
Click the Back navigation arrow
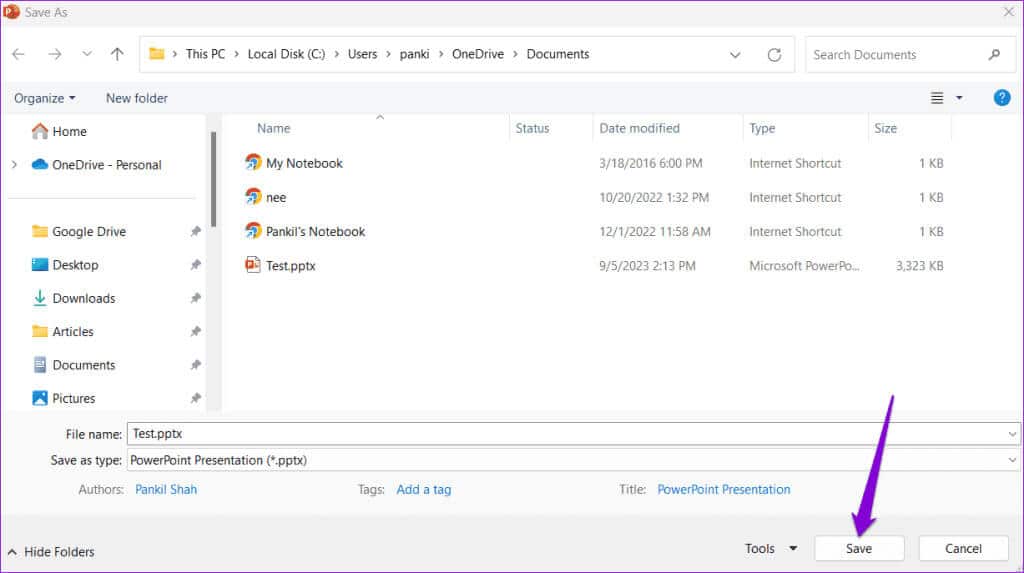(18, 54)
